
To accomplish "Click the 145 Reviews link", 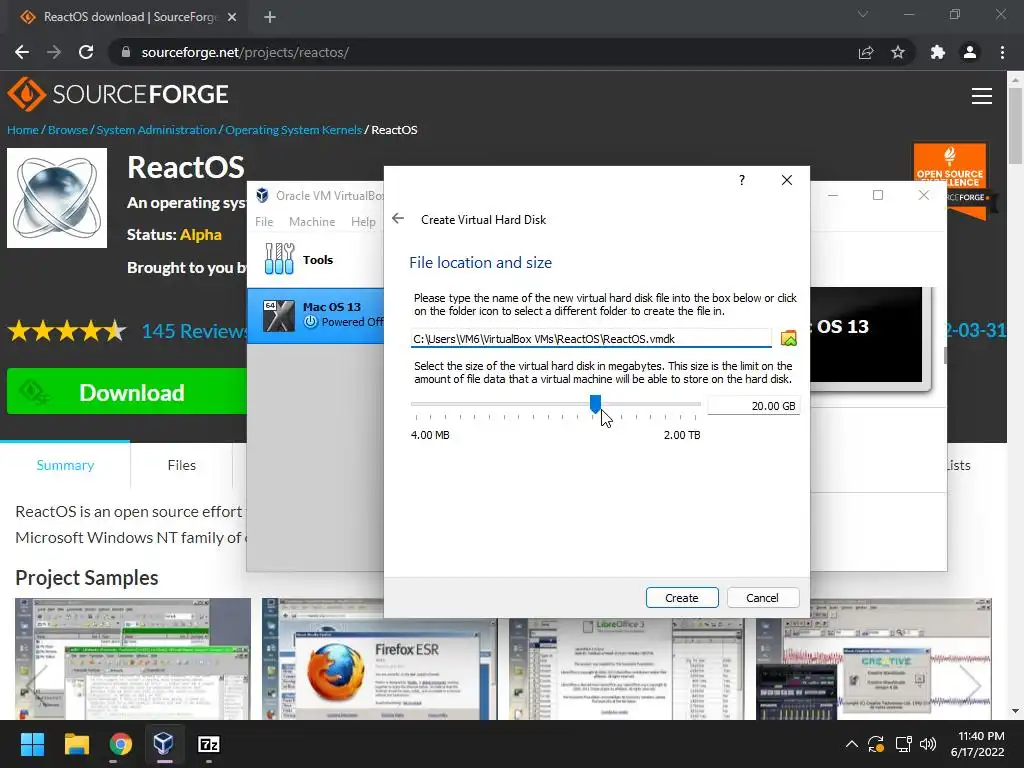I will click(x=195, y=331).
